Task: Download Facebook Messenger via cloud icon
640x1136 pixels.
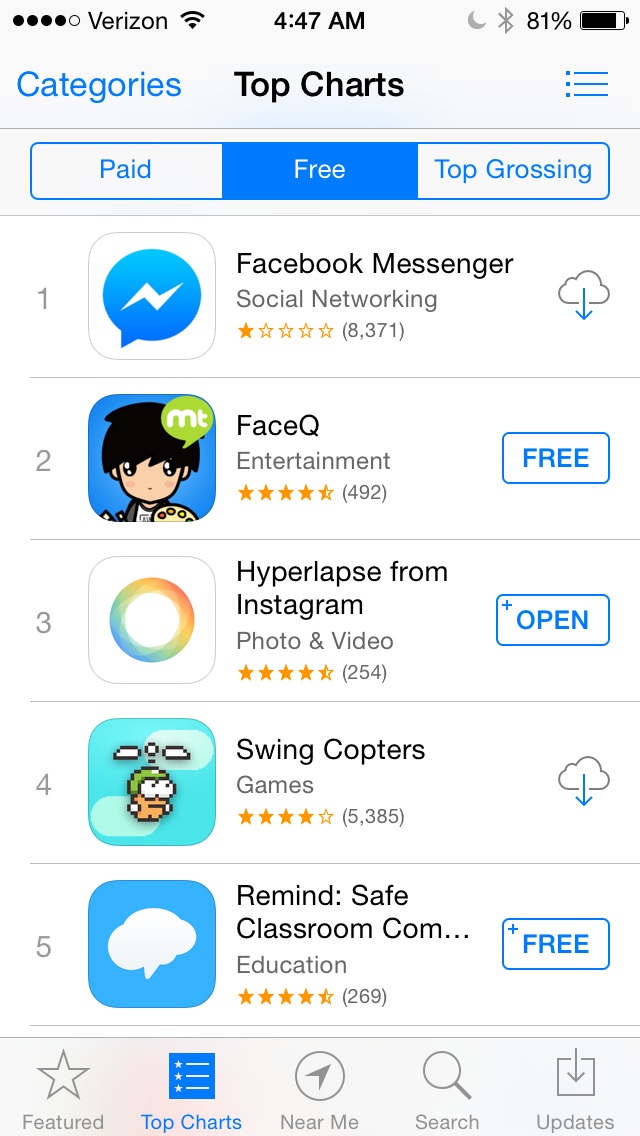Action: (x=584, y=296)
